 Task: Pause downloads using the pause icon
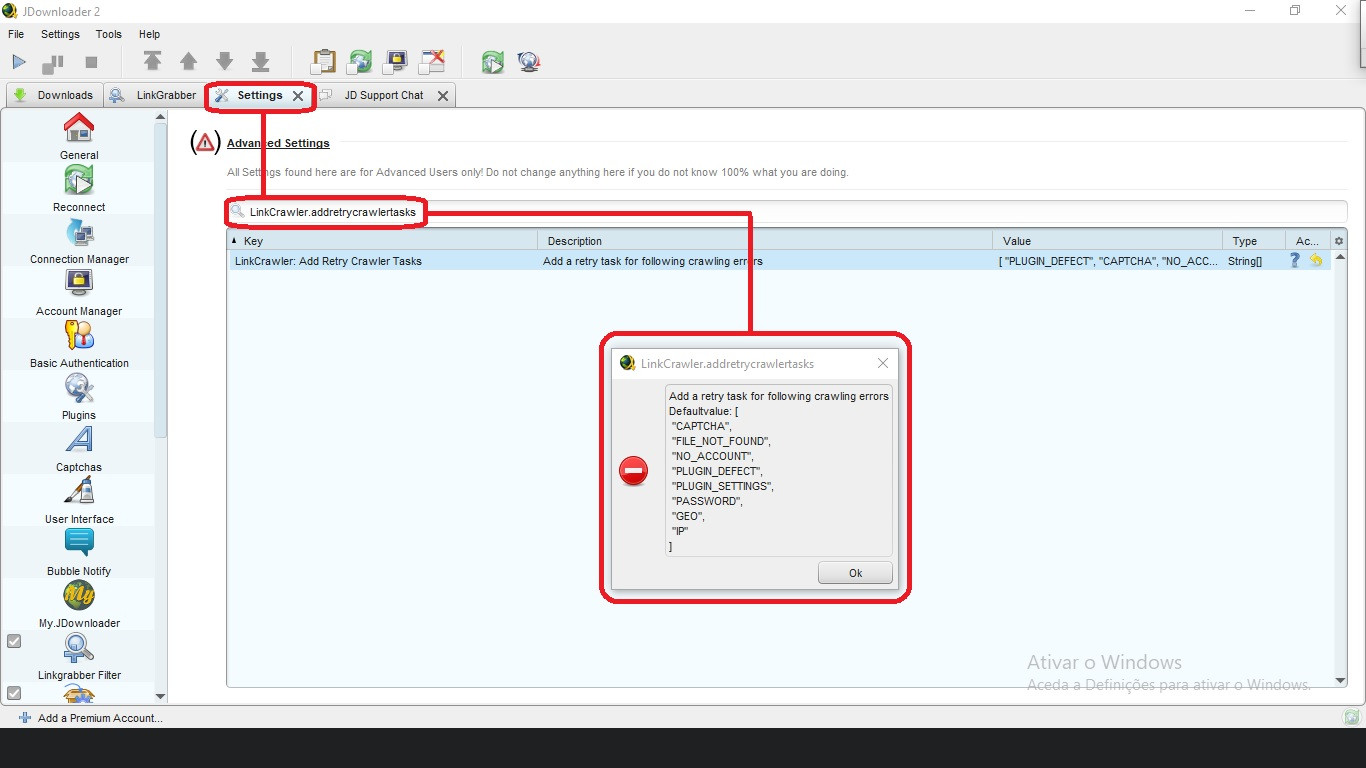(x=52, y=63)
